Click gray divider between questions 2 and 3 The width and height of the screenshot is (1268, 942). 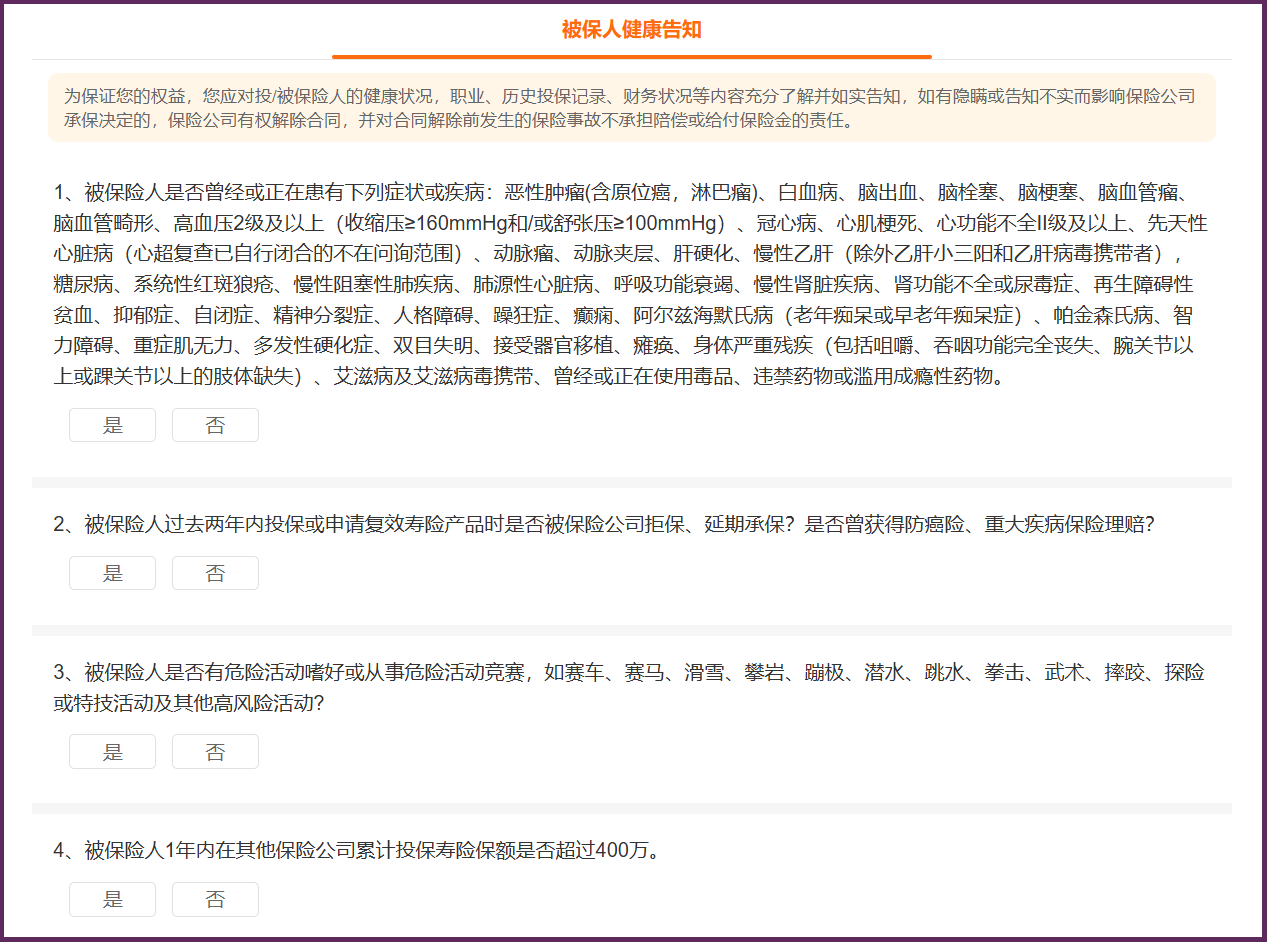631,630
